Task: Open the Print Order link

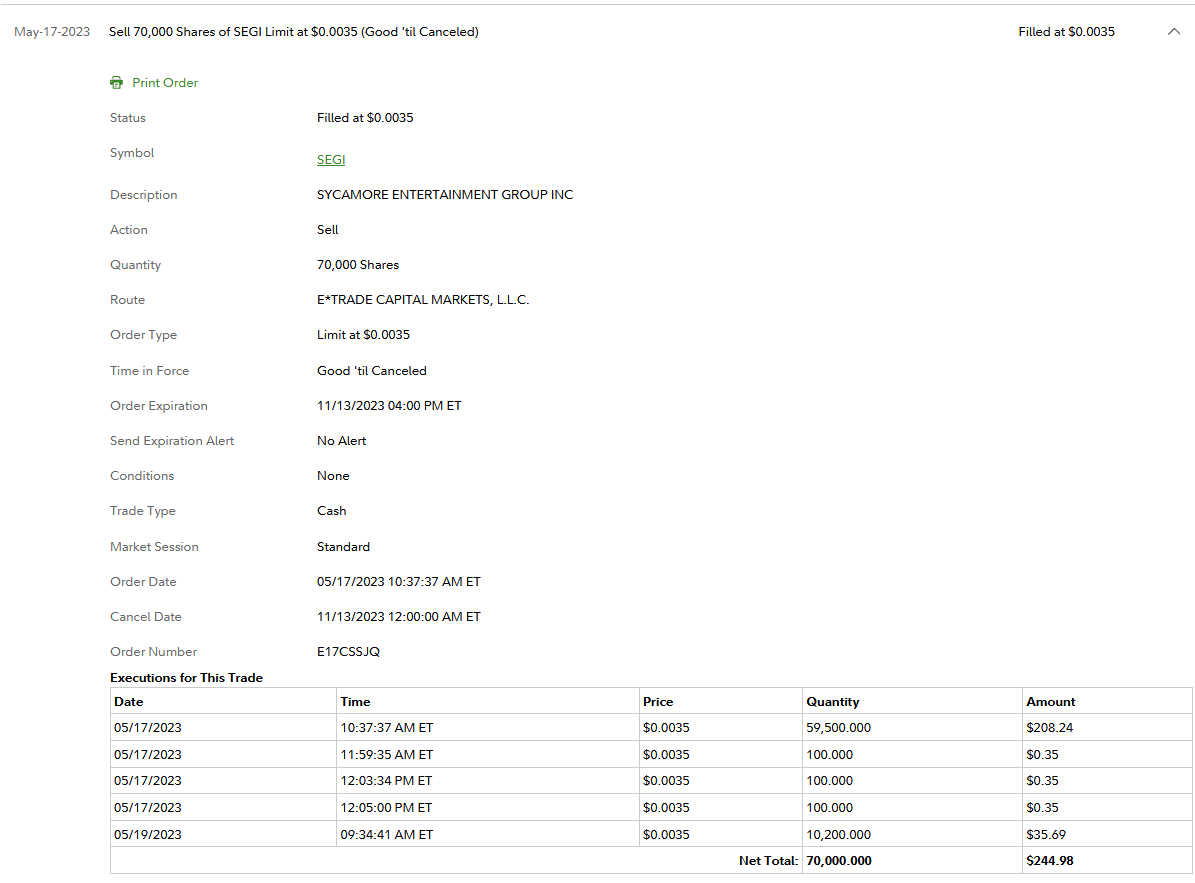Action: coord(165,83)
